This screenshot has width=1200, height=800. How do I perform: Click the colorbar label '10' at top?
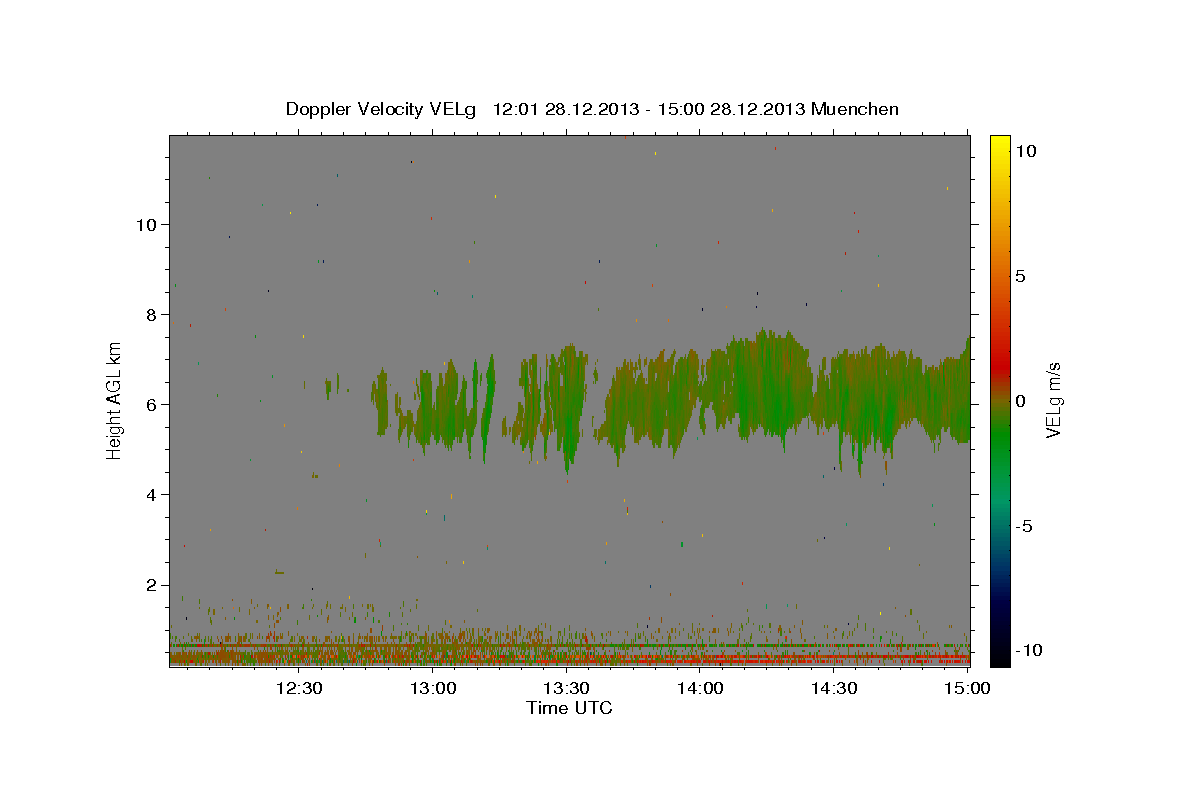(x=1025, y=151)
